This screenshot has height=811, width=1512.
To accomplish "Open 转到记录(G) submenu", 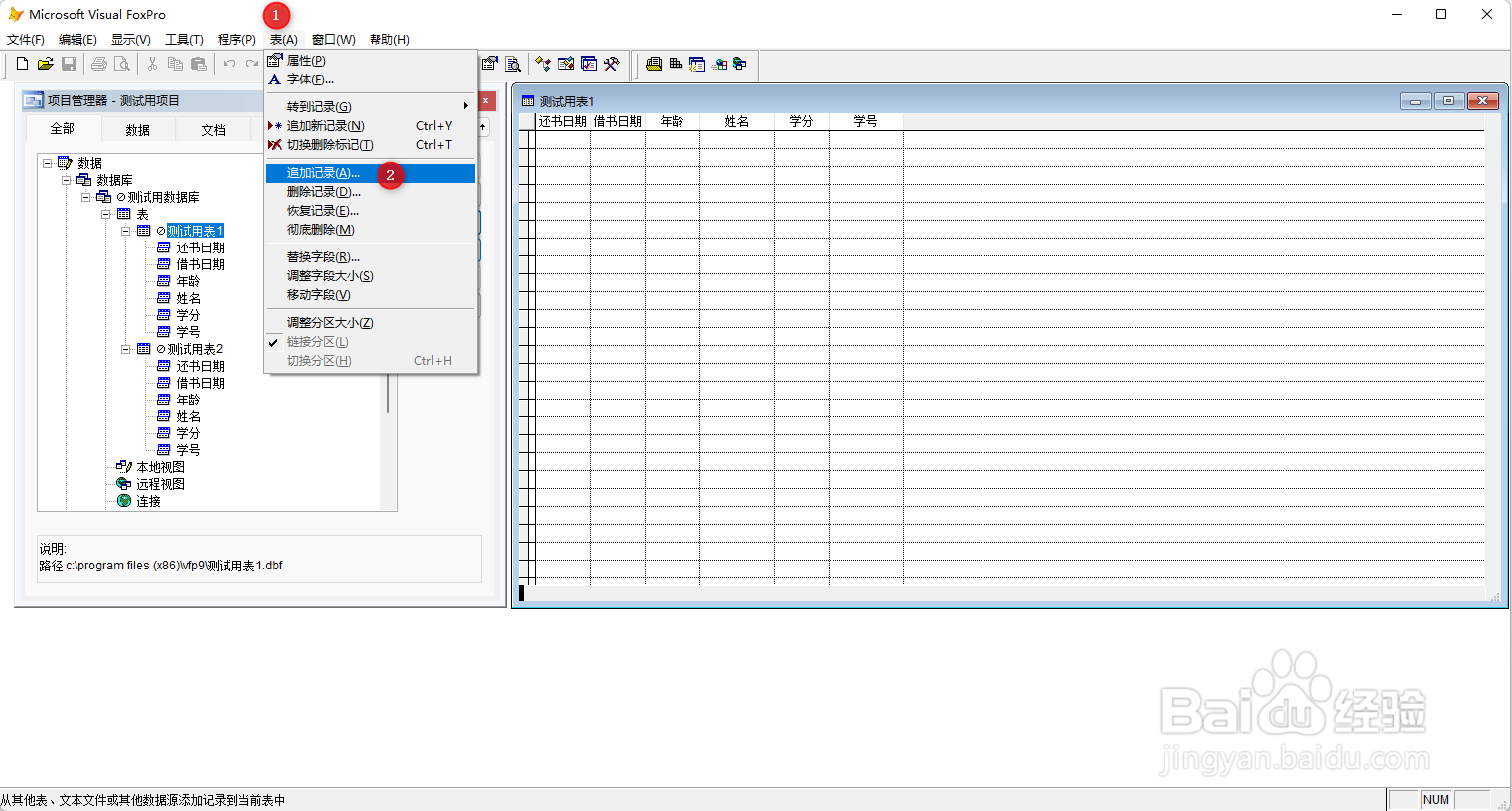I will click(371, 107).
